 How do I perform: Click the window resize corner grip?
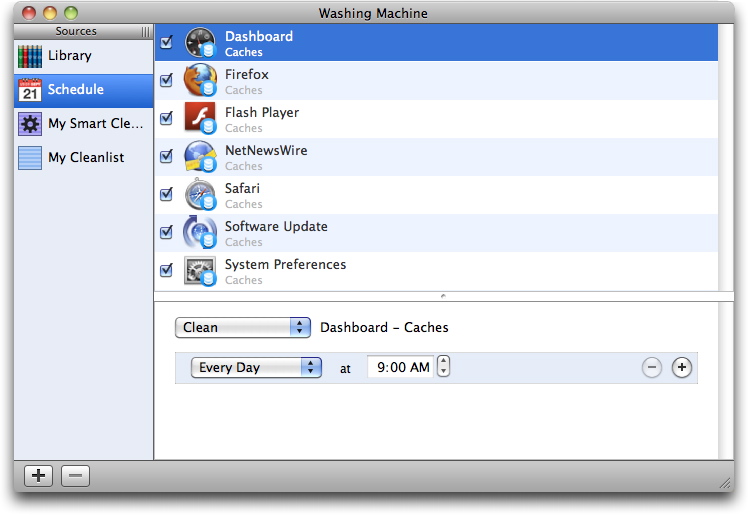tap(725, 483)
